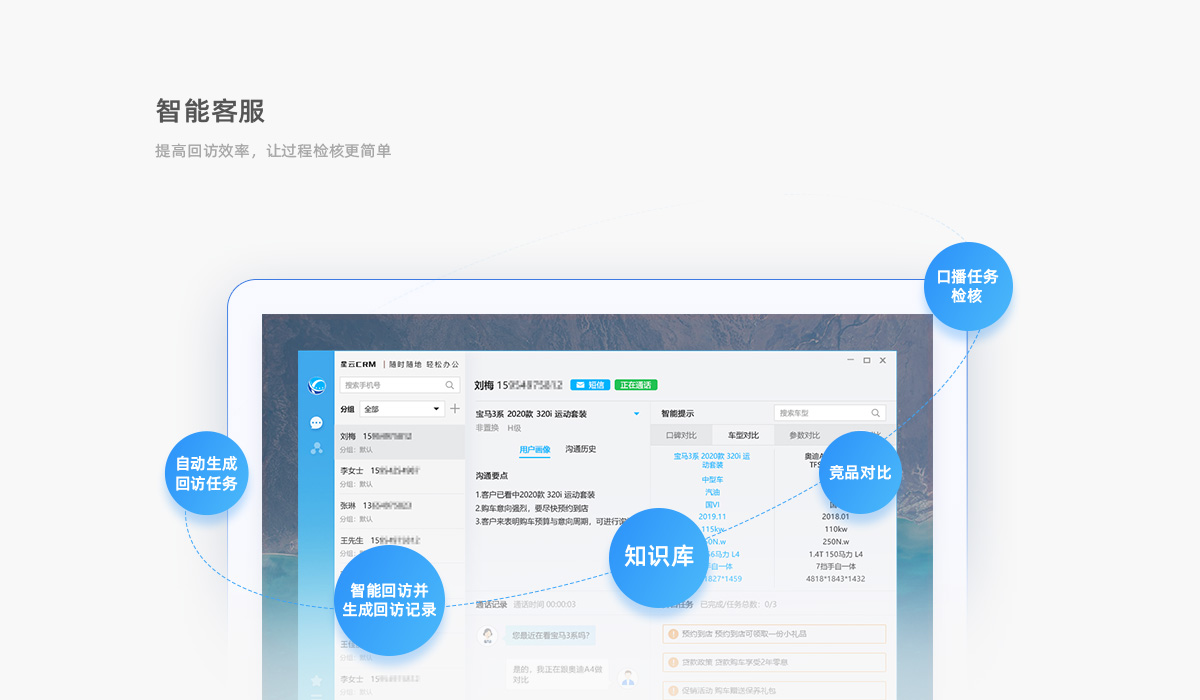
Task: Open the 预约到店 task item
Action: (x=774, y=634)
